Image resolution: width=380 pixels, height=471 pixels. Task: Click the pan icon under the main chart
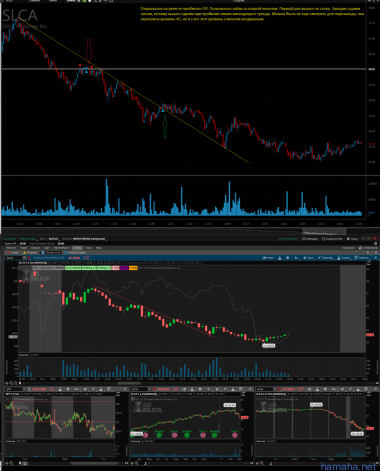7,383
